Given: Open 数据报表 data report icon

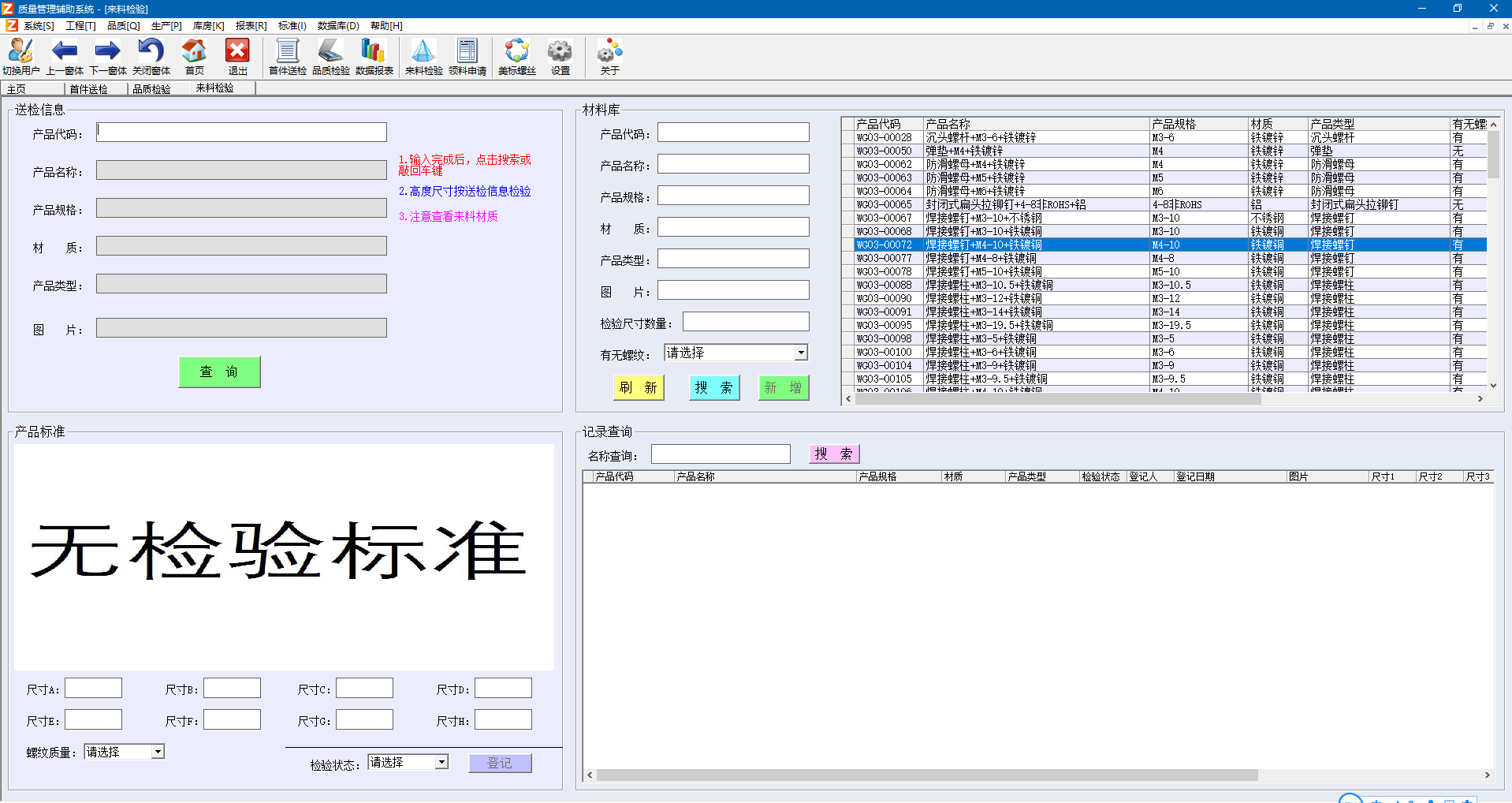Looking at the screenshot, I should coord(374,57).
